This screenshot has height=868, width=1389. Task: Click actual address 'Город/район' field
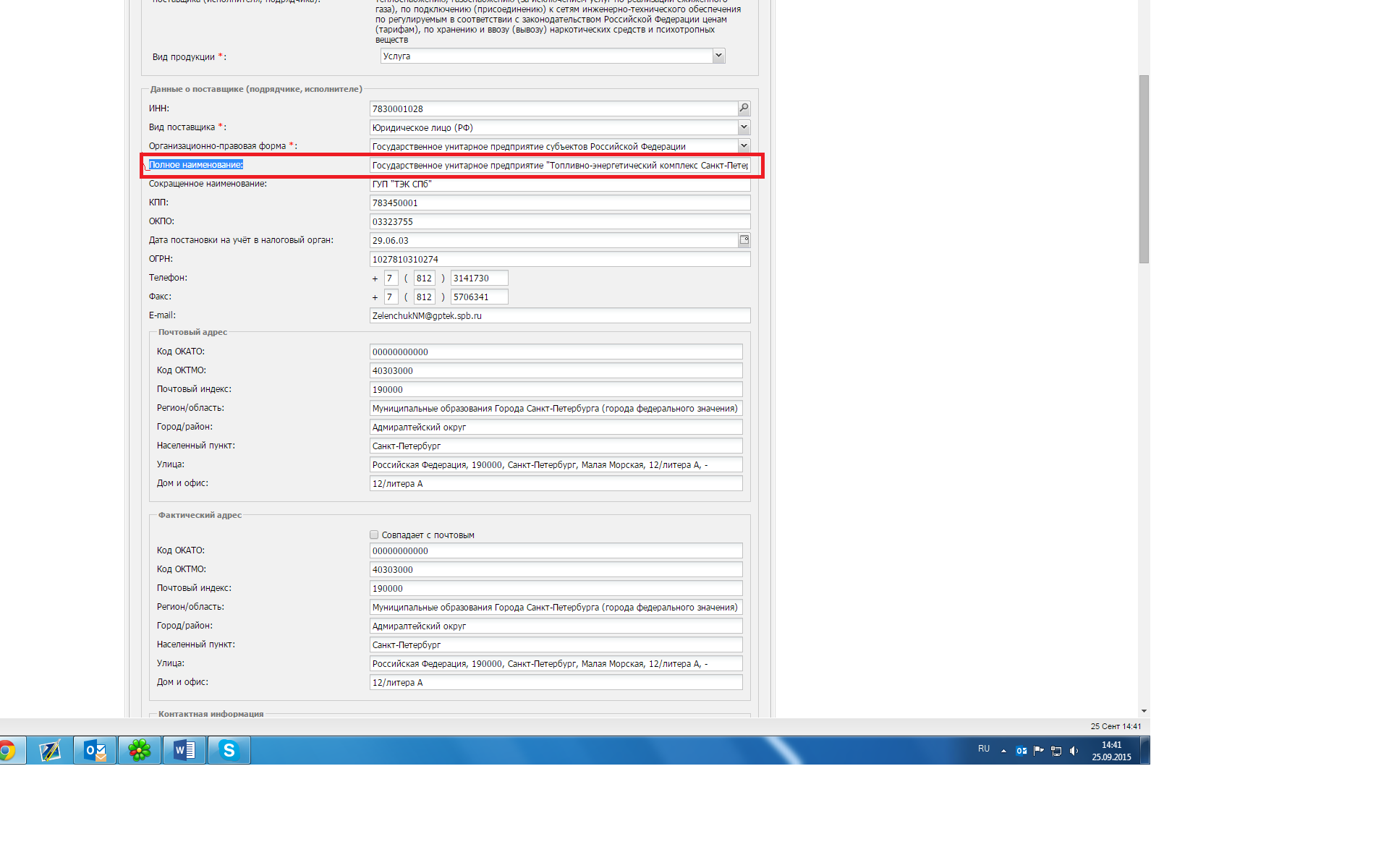point(556,626)
